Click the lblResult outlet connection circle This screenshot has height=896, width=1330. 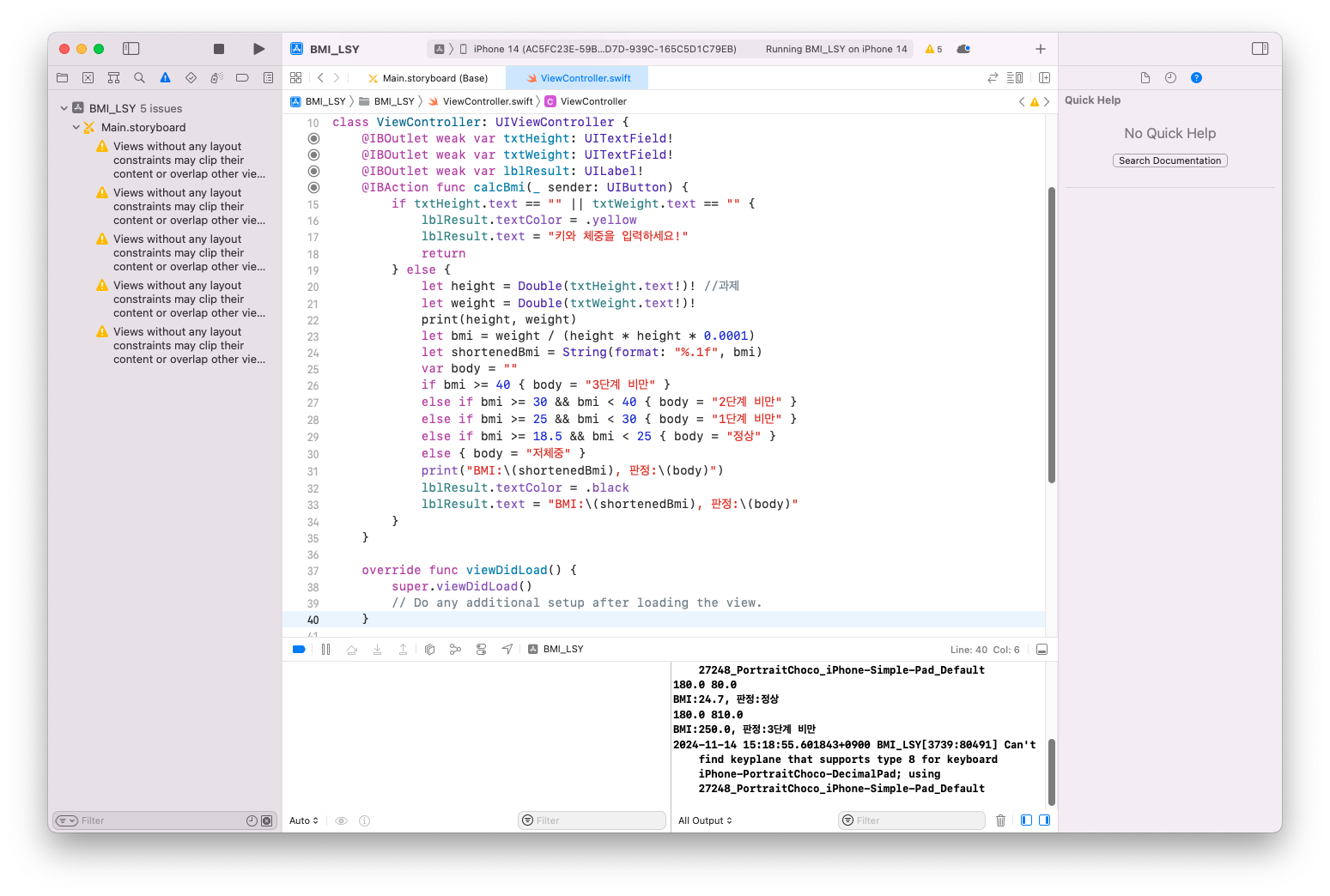(x=313, y=171)
